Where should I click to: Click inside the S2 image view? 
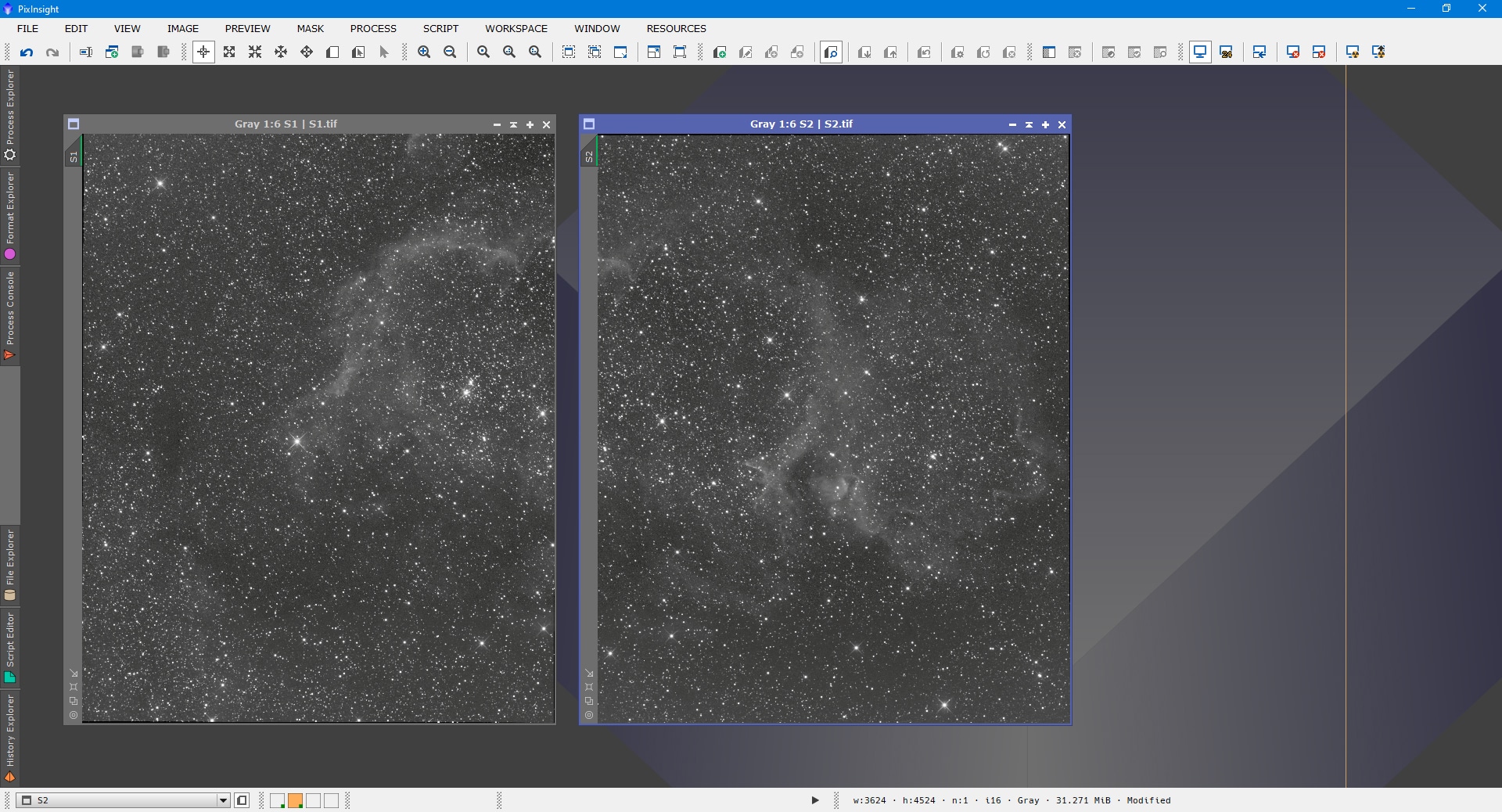[833, 429]
